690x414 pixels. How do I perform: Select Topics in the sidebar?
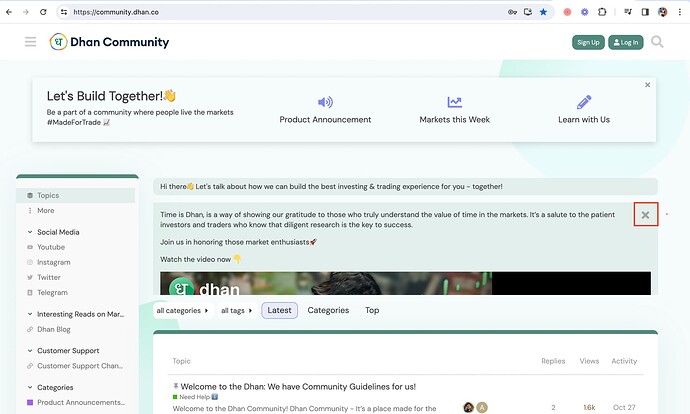point(76,195)
